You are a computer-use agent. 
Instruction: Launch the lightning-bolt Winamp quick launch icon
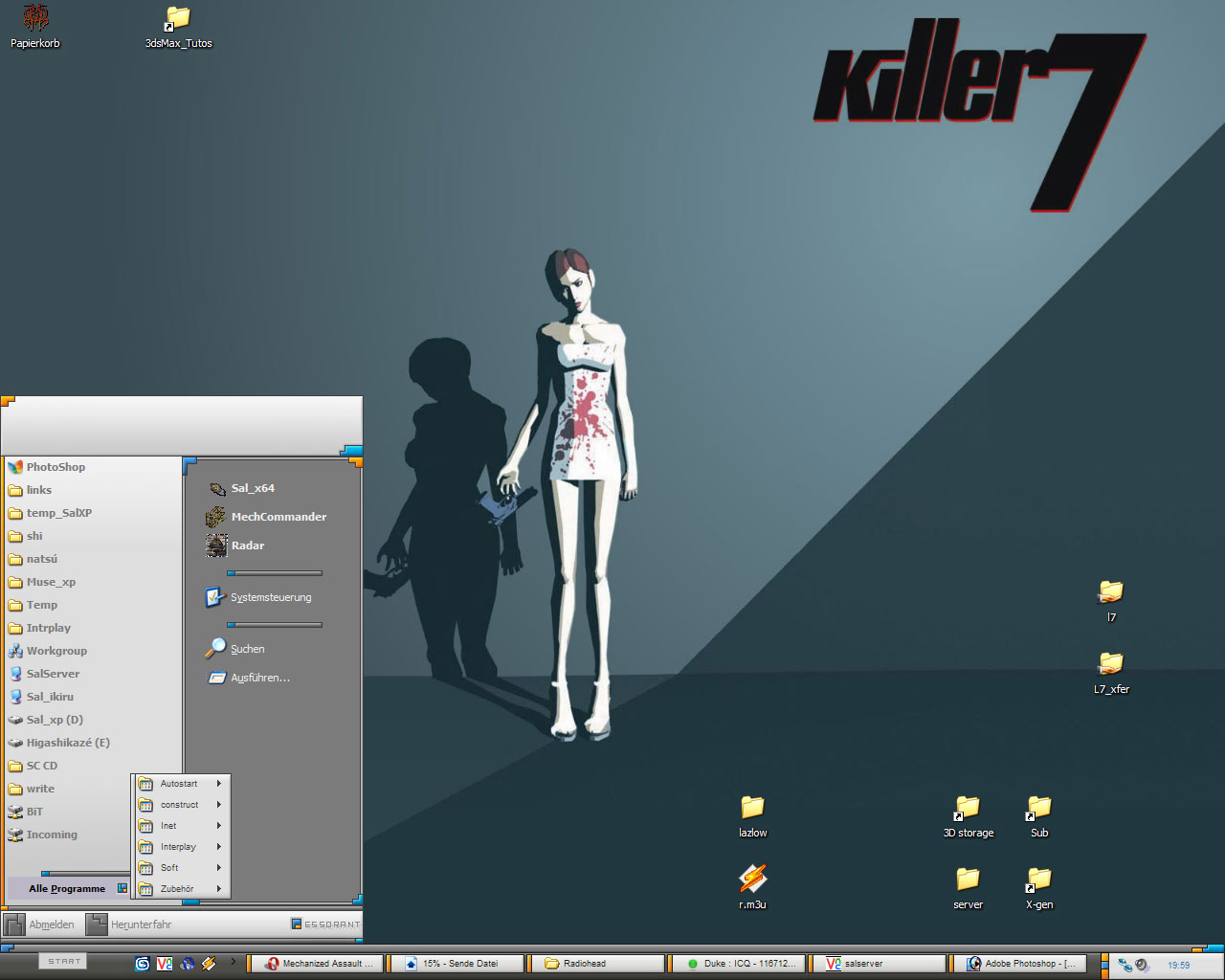point(209,964)
